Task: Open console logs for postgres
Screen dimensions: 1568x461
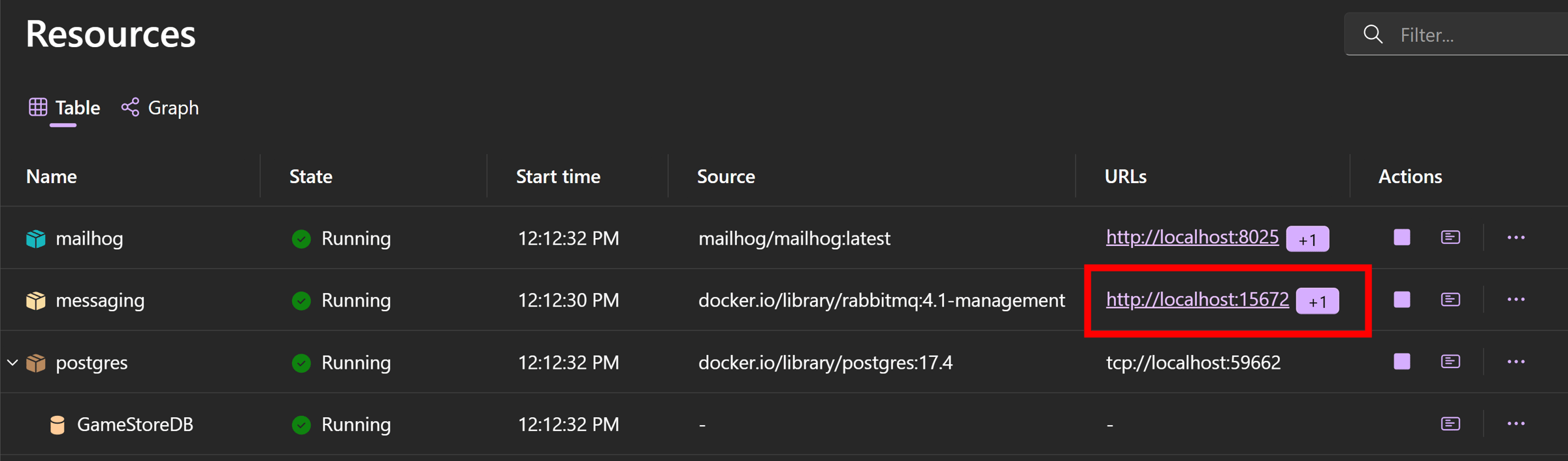Action: pos(1450,362)
